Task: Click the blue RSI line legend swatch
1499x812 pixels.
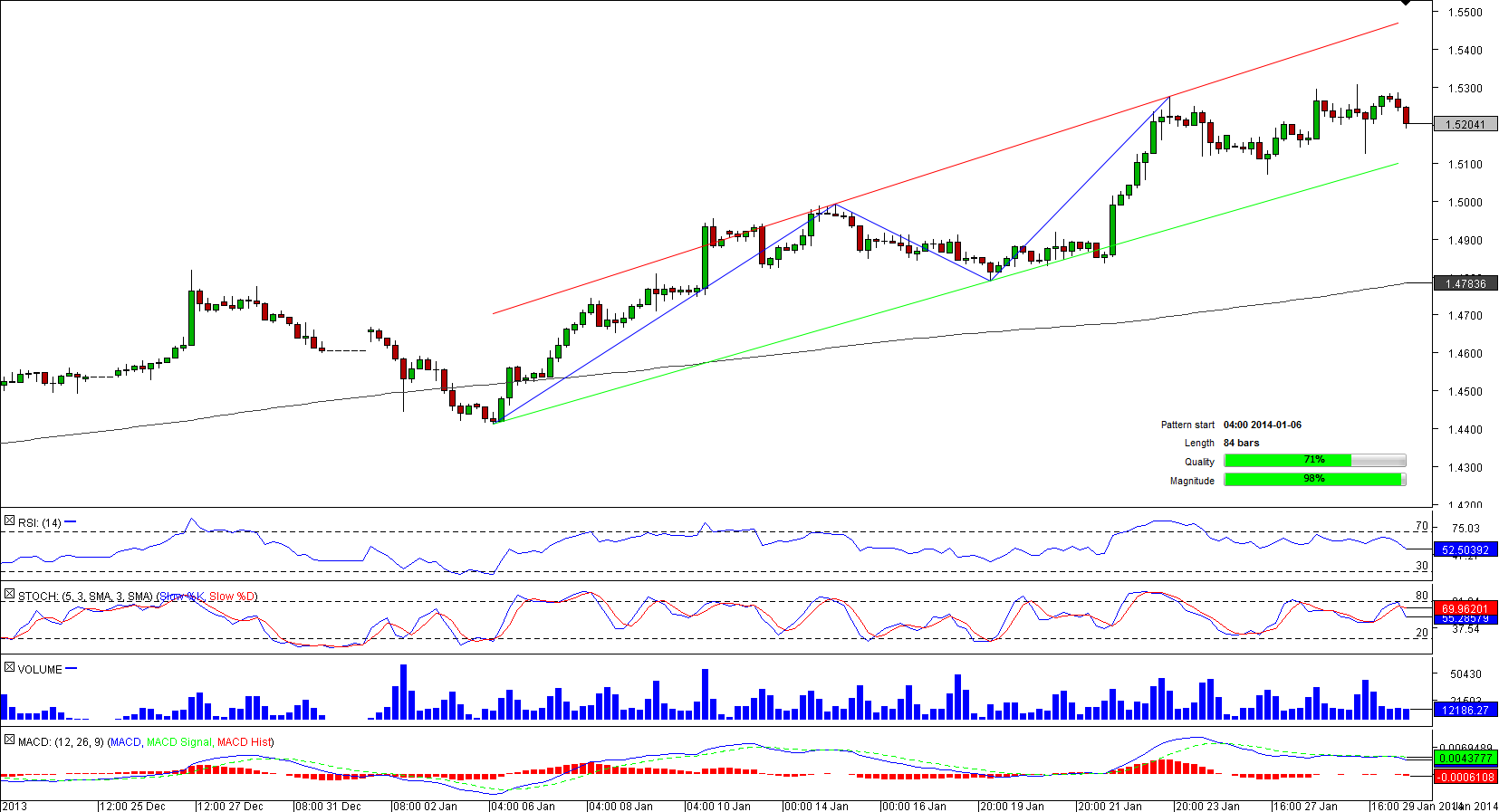Action: [x=71, y=522]
